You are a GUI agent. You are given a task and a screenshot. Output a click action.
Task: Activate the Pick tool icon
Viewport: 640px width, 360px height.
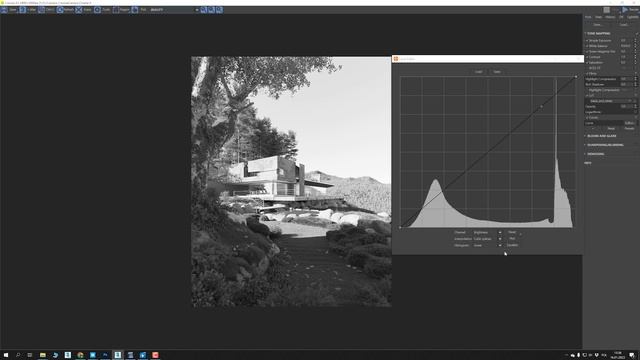(135, 9)
